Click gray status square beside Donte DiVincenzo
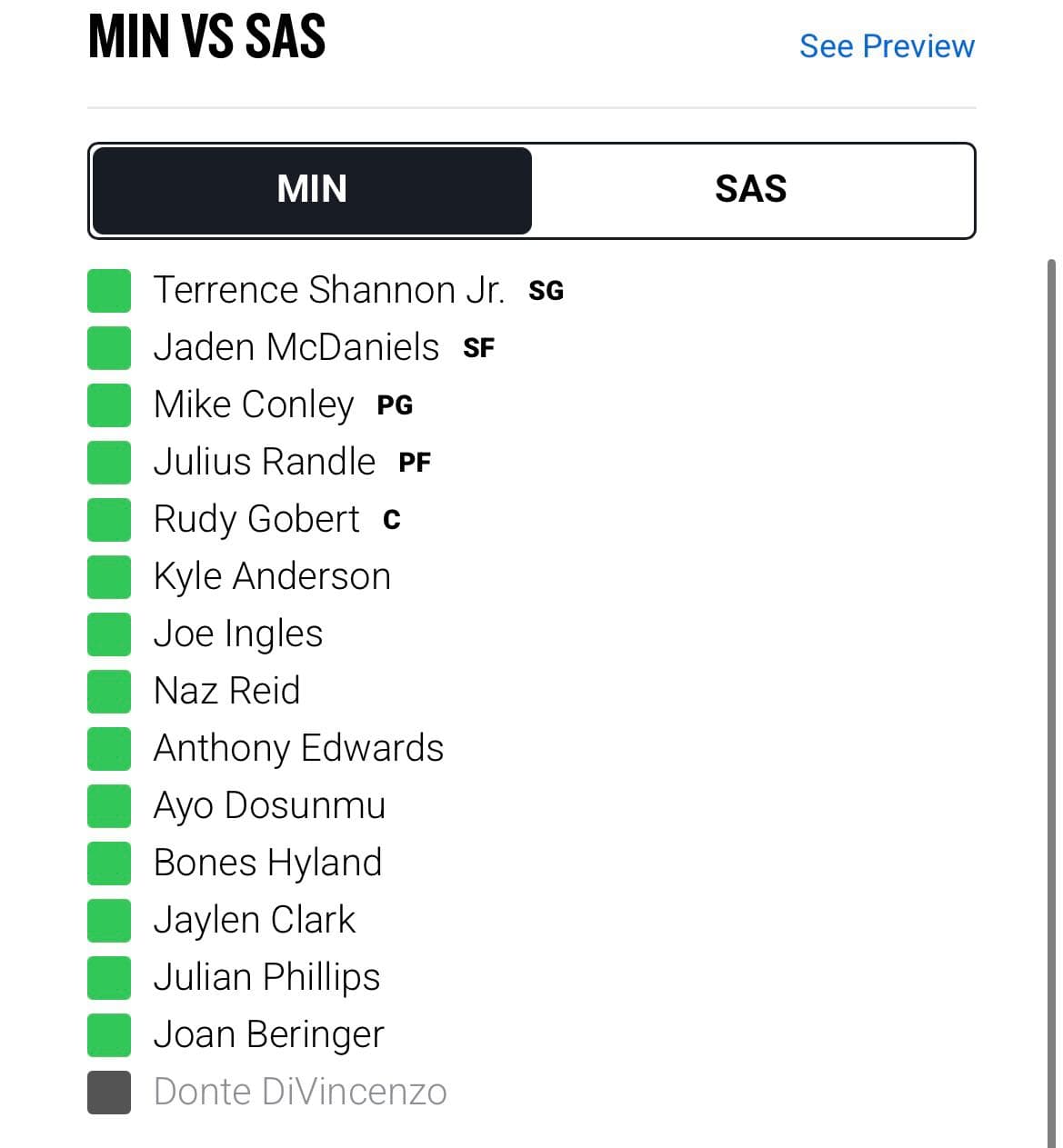The width and height of the screenshot is (1063, 1148). (x=109, y=1092)
